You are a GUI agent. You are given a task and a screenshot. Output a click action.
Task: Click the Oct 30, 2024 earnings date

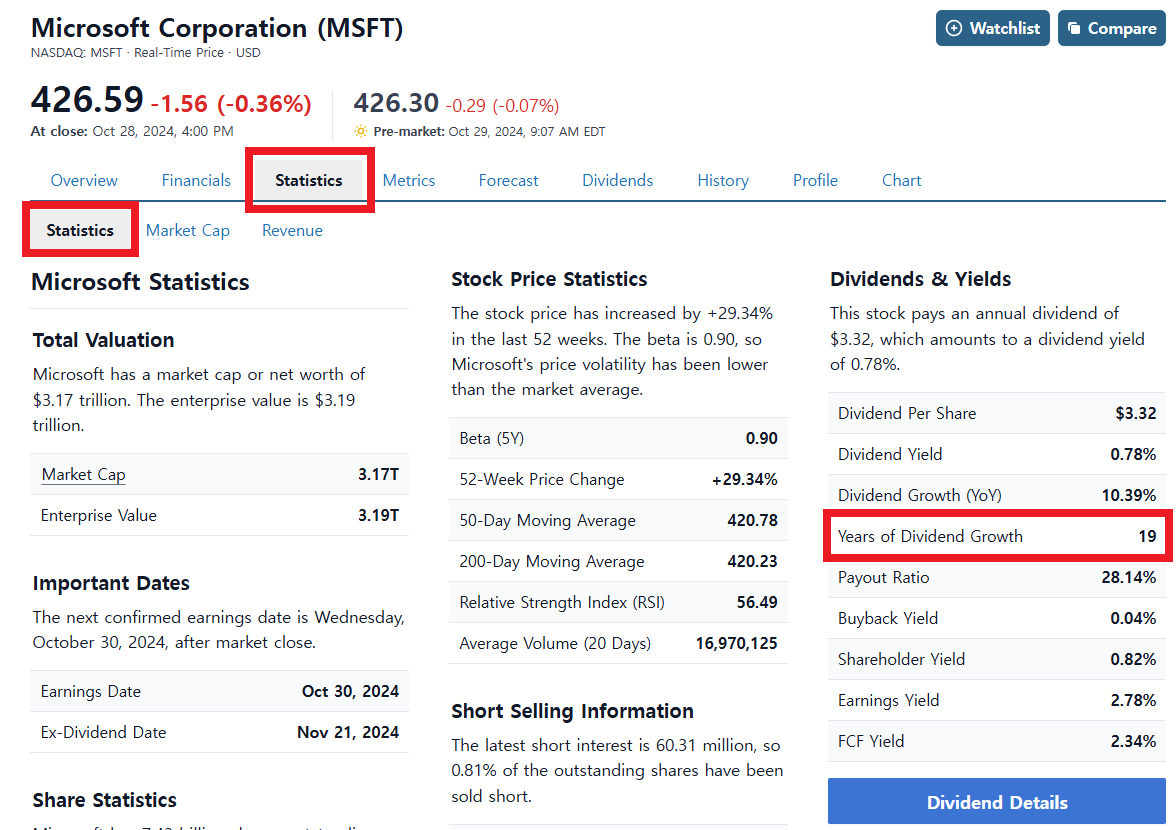[x=350, y=691]
